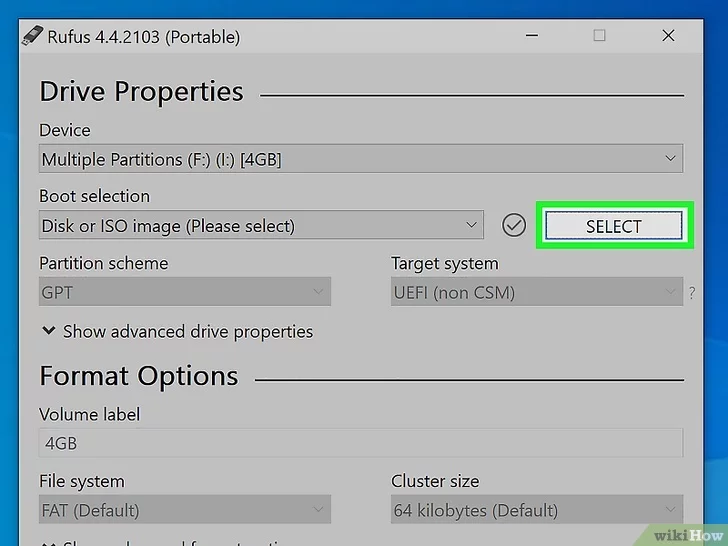Click the Target system label

click(x=445, y=263)
